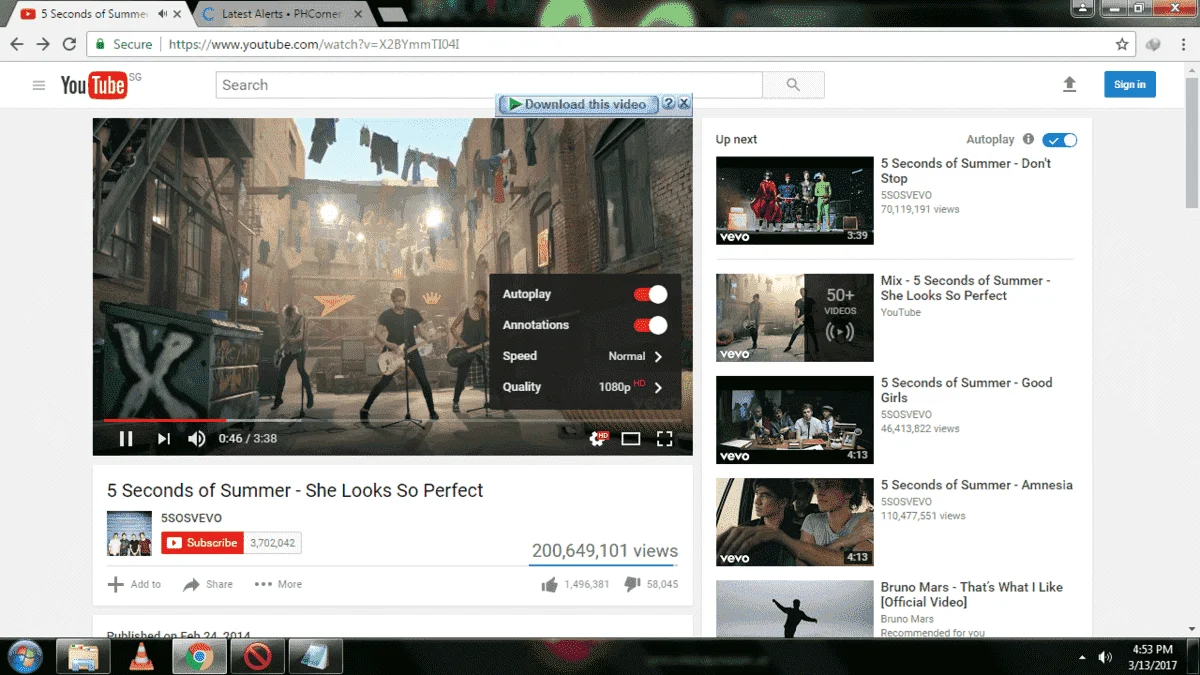Image resolution: width=1200 pixels, height=675 pixels.
Task: Switch to theater mode icon
Action: click(x=631, y=438)
